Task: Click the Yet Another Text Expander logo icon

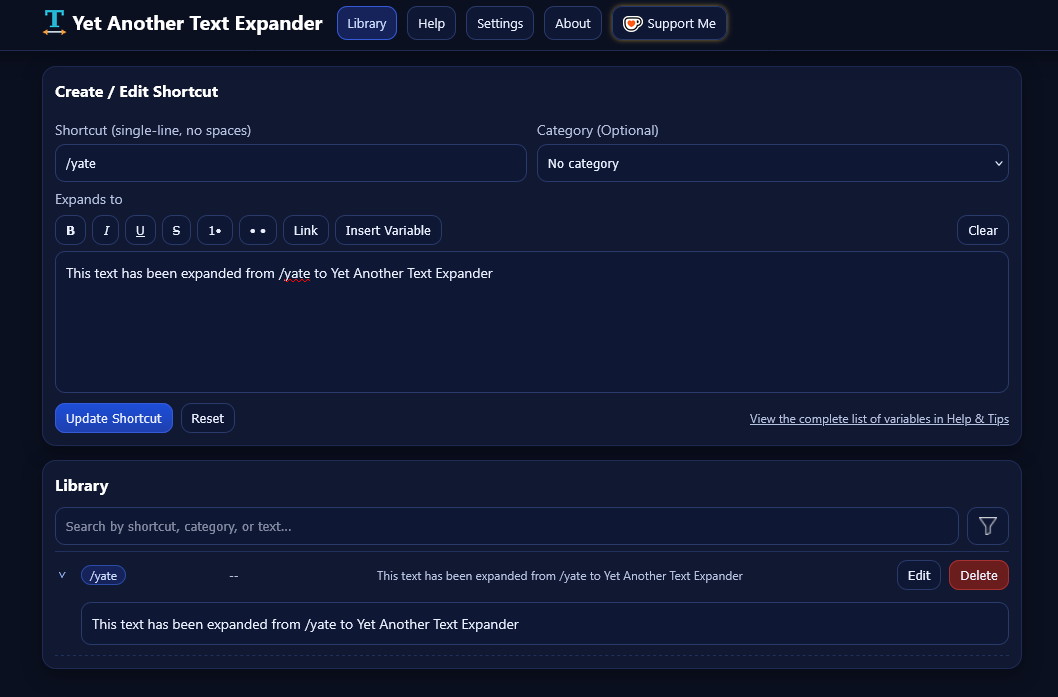Action: click(54, 22)
